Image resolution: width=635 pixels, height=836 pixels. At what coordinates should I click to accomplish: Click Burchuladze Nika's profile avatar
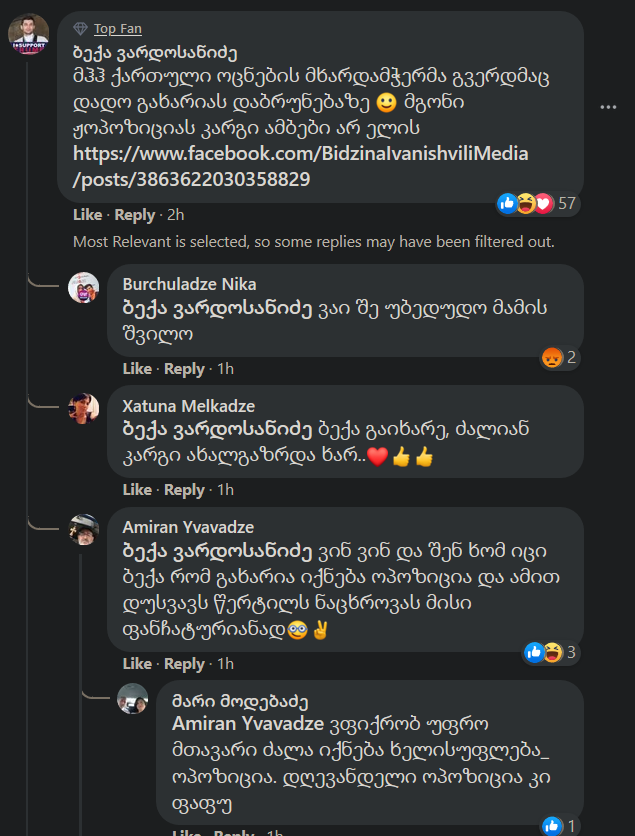coord(84,286)
